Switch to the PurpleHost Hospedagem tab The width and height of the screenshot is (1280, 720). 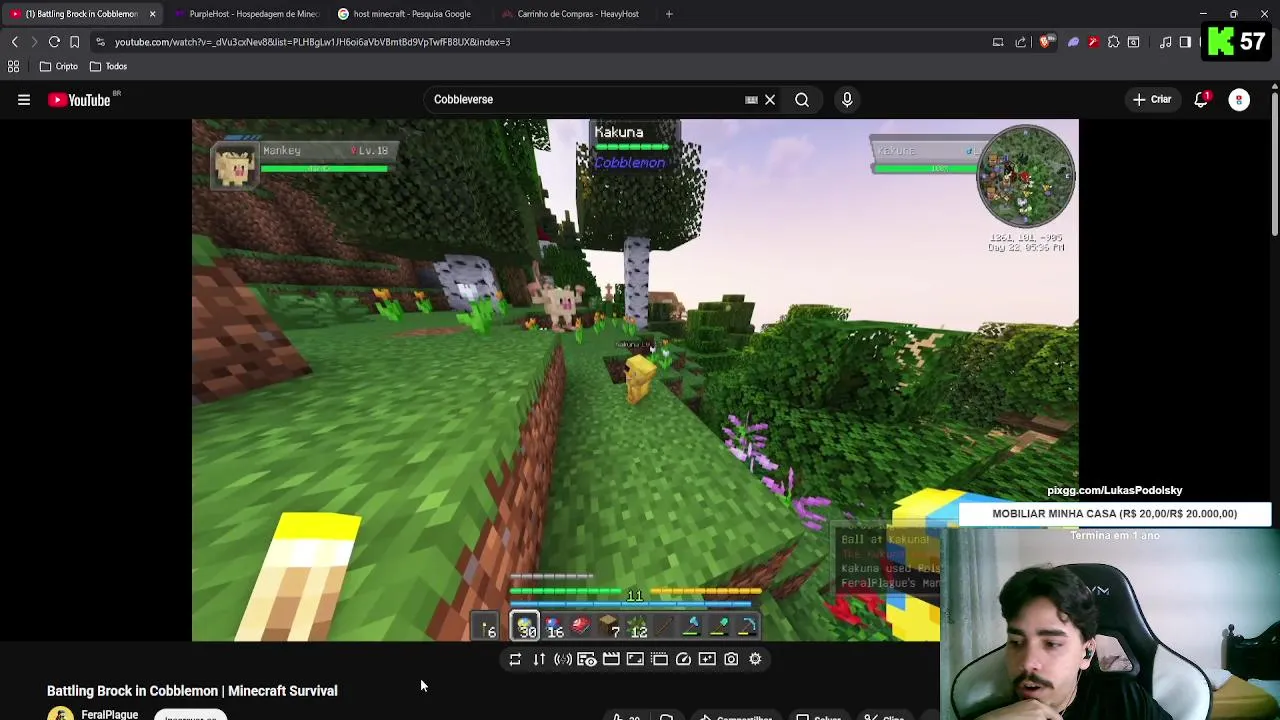point(246,14)
